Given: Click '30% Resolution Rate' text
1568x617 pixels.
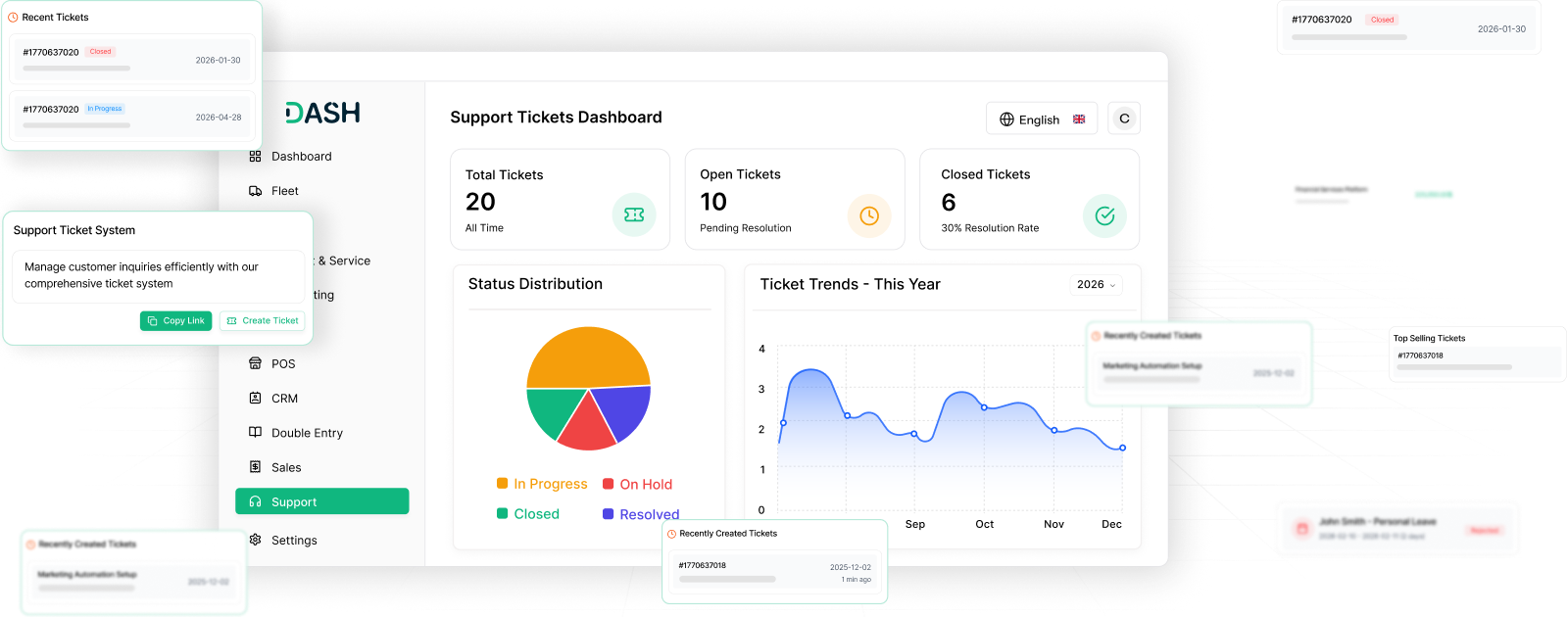Looking at the screenshot, I should 990,228.
